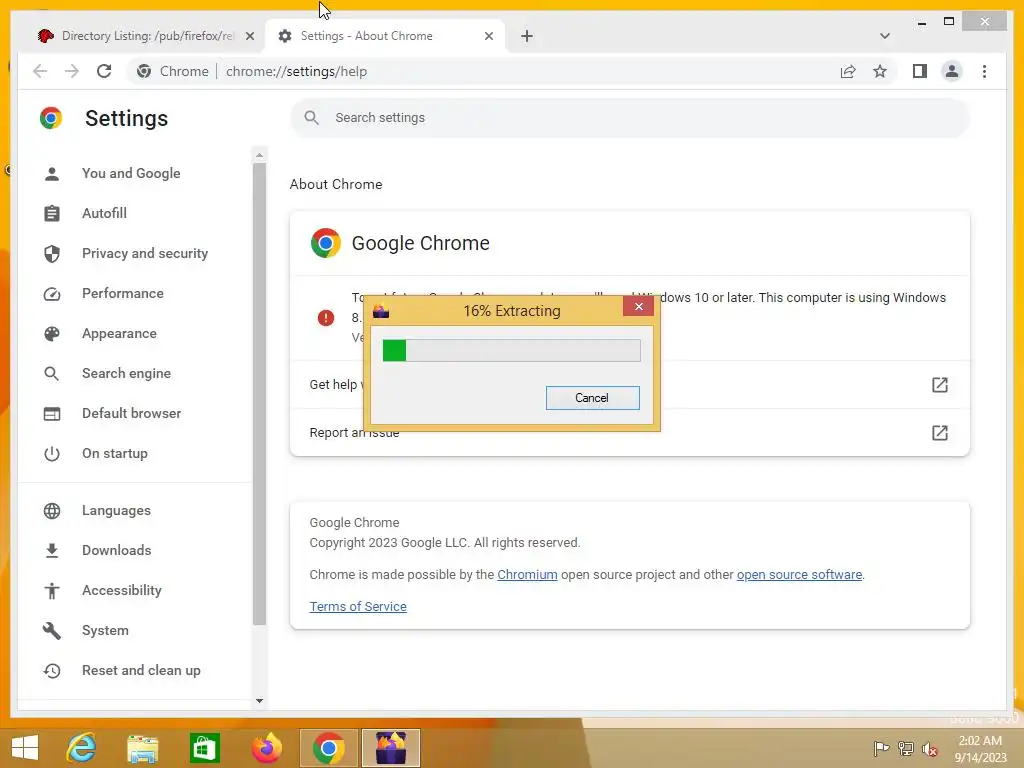Image resolution: width=1024 pixels, height=768 pixels.
Task: Go back using the browser back arrow
Action: [40, 71]
